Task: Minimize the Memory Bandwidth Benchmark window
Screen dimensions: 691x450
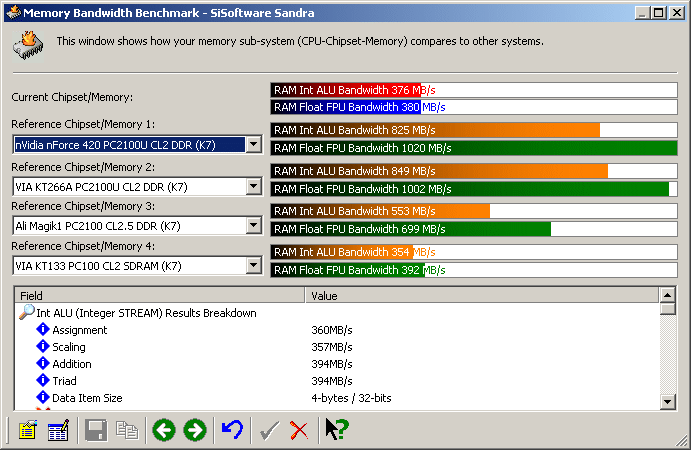Action: [x=643, y=12]
